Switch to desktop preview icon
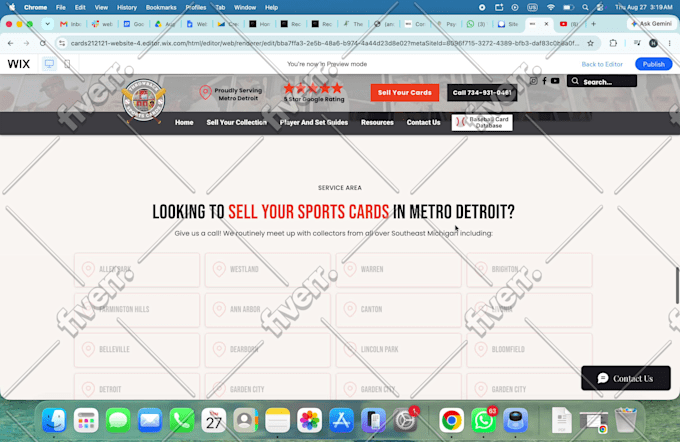Screen dimensions: 680x442 (49, 64)
